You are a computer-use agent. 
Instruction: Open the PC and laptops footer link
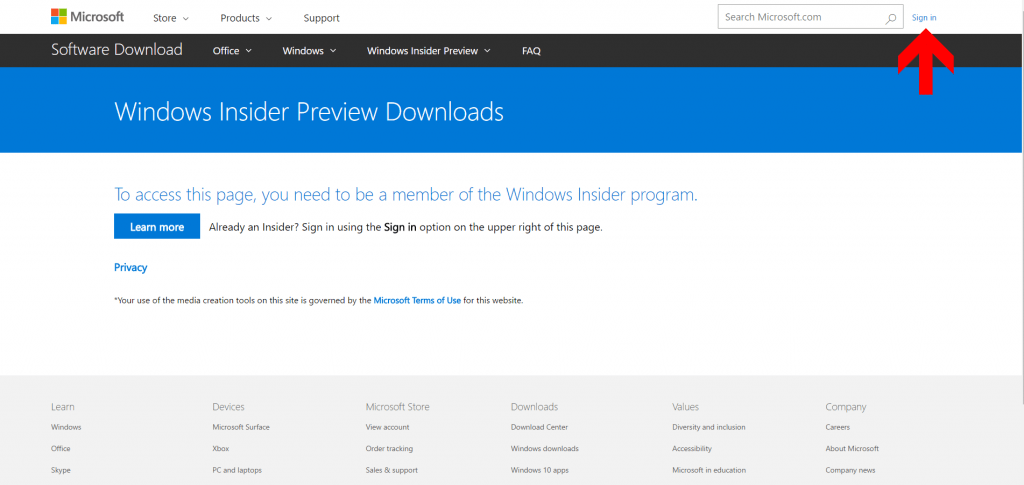coord(237,471)
